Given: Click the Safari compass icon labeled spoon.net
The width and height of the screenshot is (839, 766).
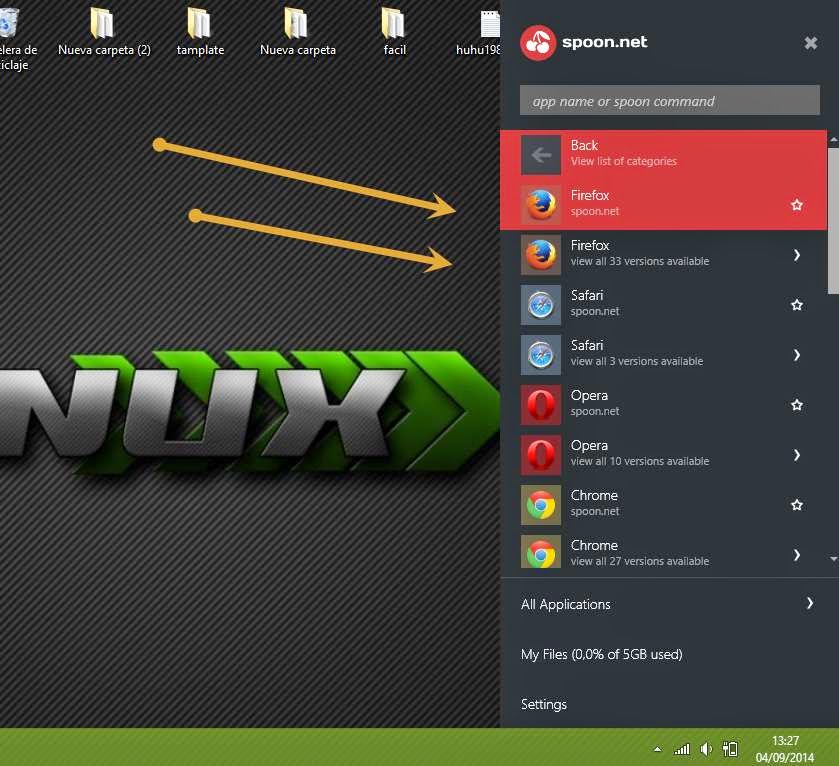Looking at the screenshot, I should click(x=541, y=305).
